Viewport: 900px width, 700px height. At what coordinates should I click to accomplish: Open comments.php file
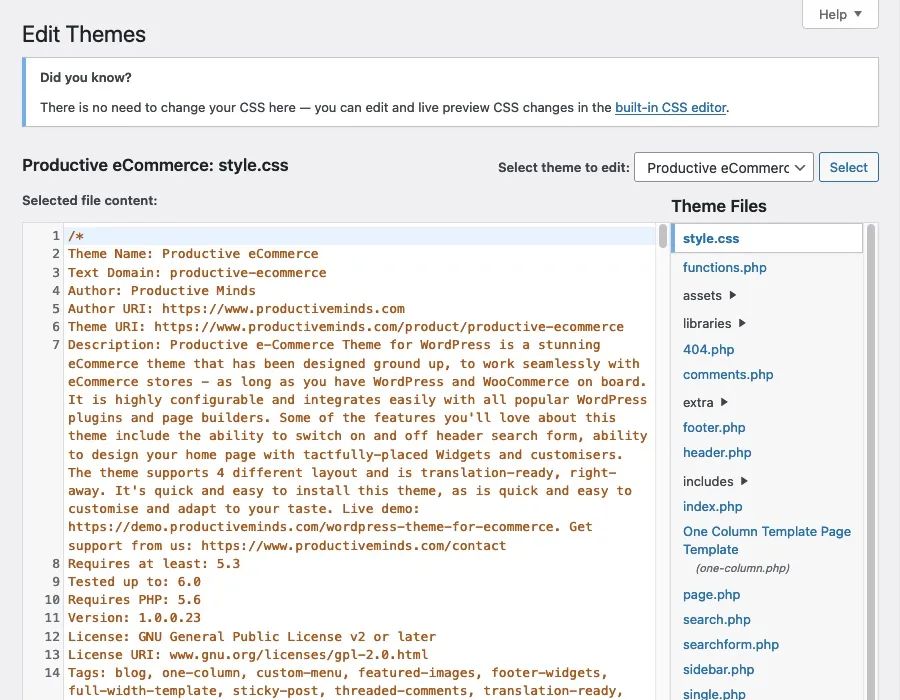pos(728,375)
